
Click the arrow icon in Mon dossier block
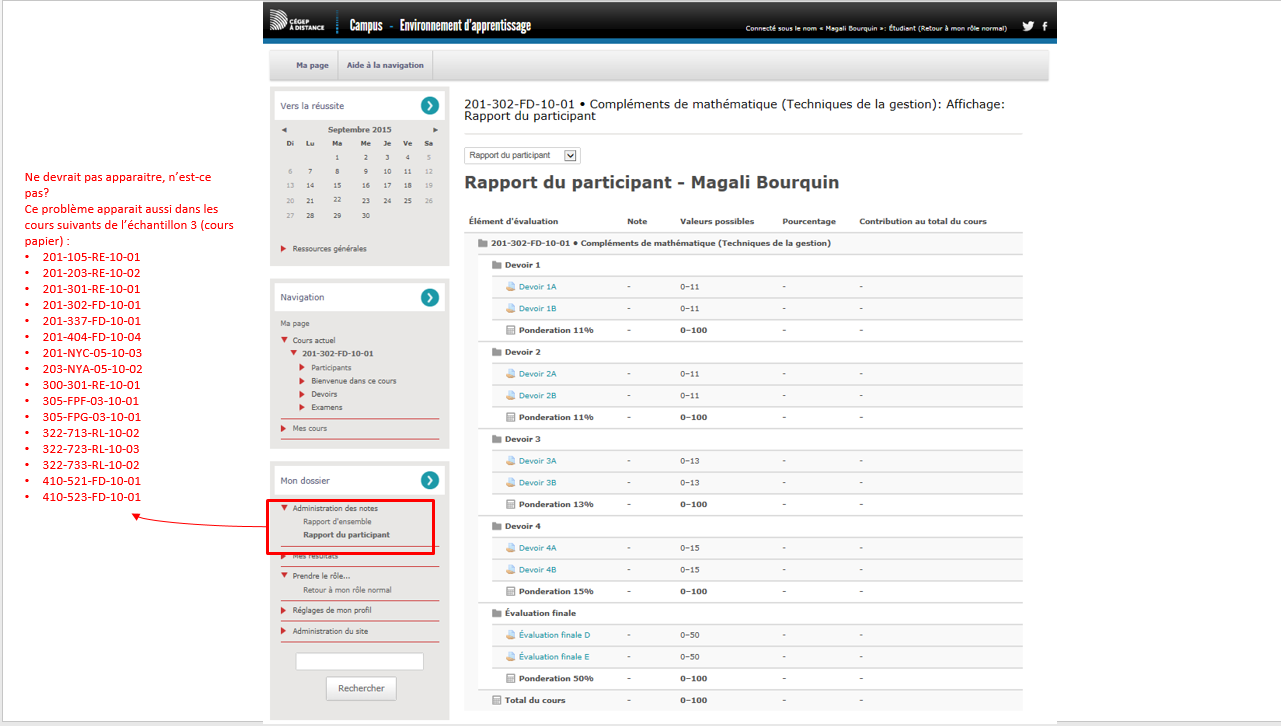(430, 480)
